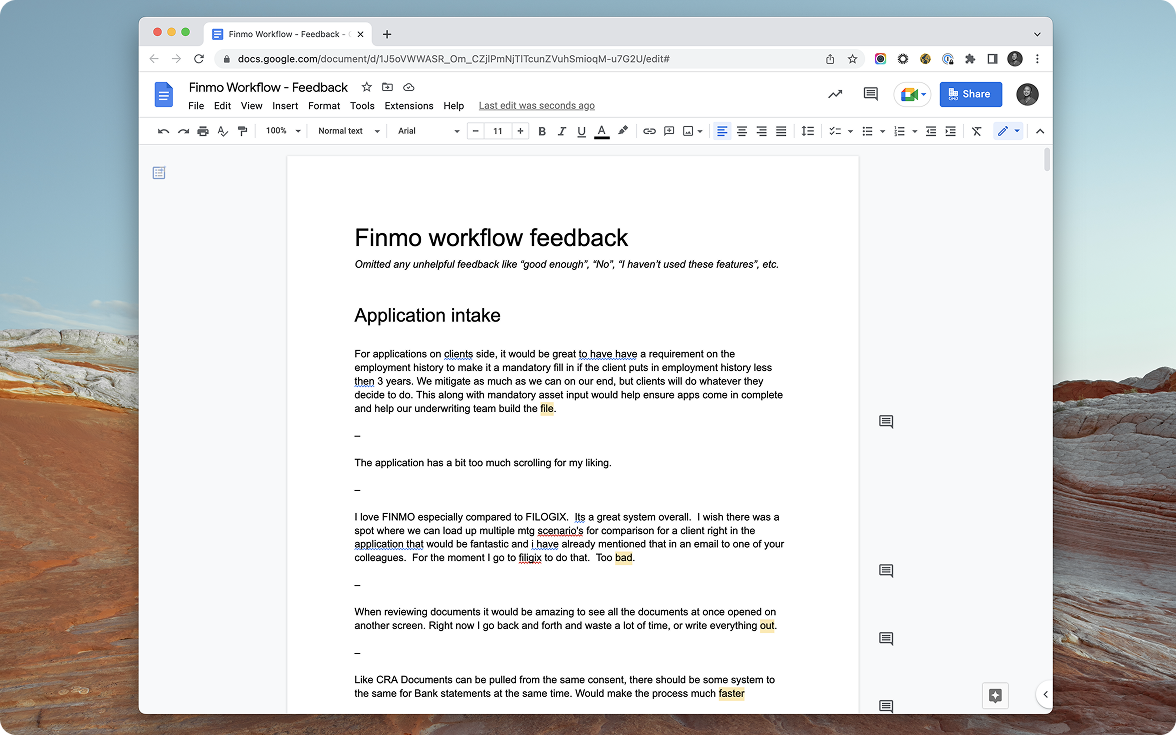This screenshot has height=735, width=1176.
Task: Click the Explore button at bottom right
Action: point(995,695)
